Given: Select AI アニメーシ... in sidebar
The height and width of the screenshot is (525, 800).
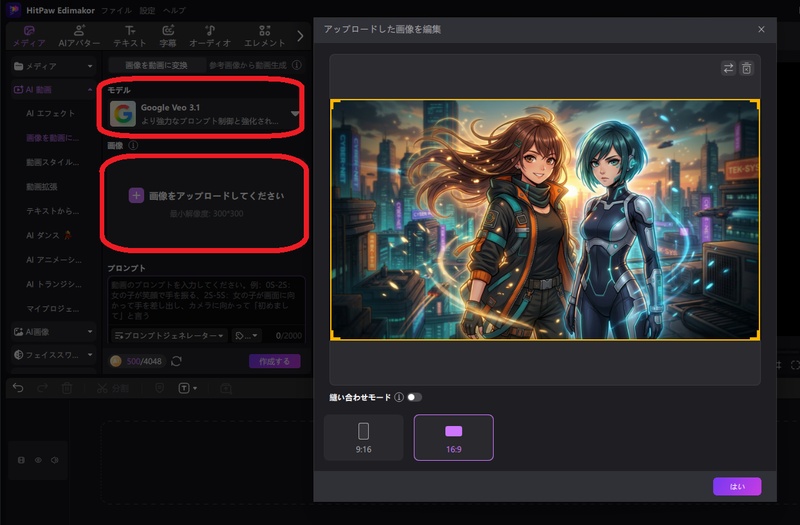Looking at the screenshot, I should click(x=54, y=260).
